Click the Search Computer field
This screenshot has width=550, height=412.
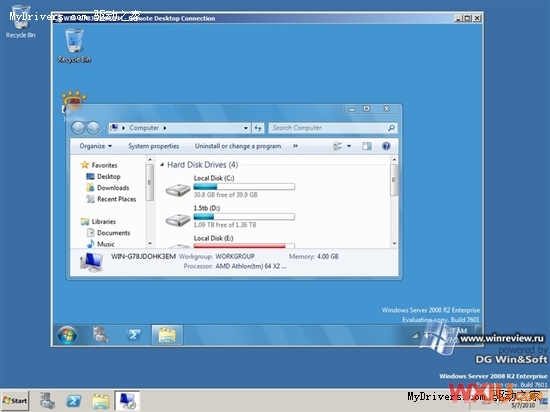click(x=333, y=128)
